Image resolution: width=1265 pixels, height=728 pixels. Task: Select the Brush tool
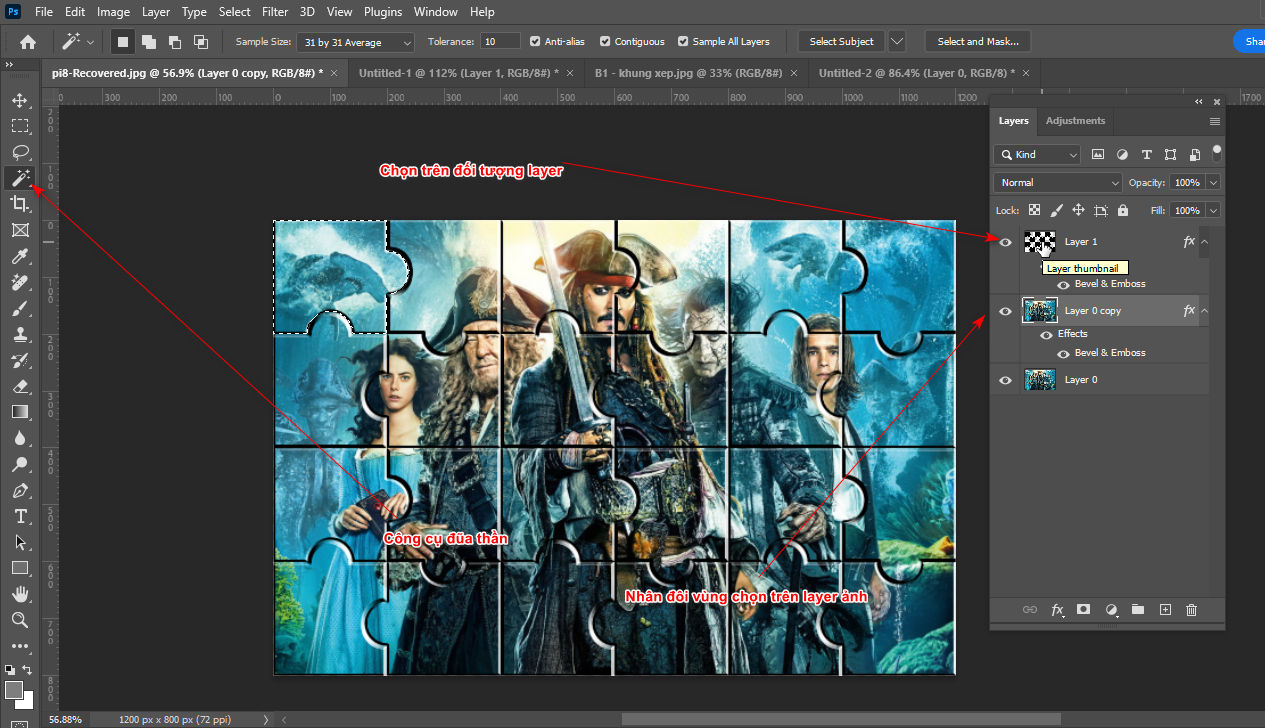coord(20,309)
